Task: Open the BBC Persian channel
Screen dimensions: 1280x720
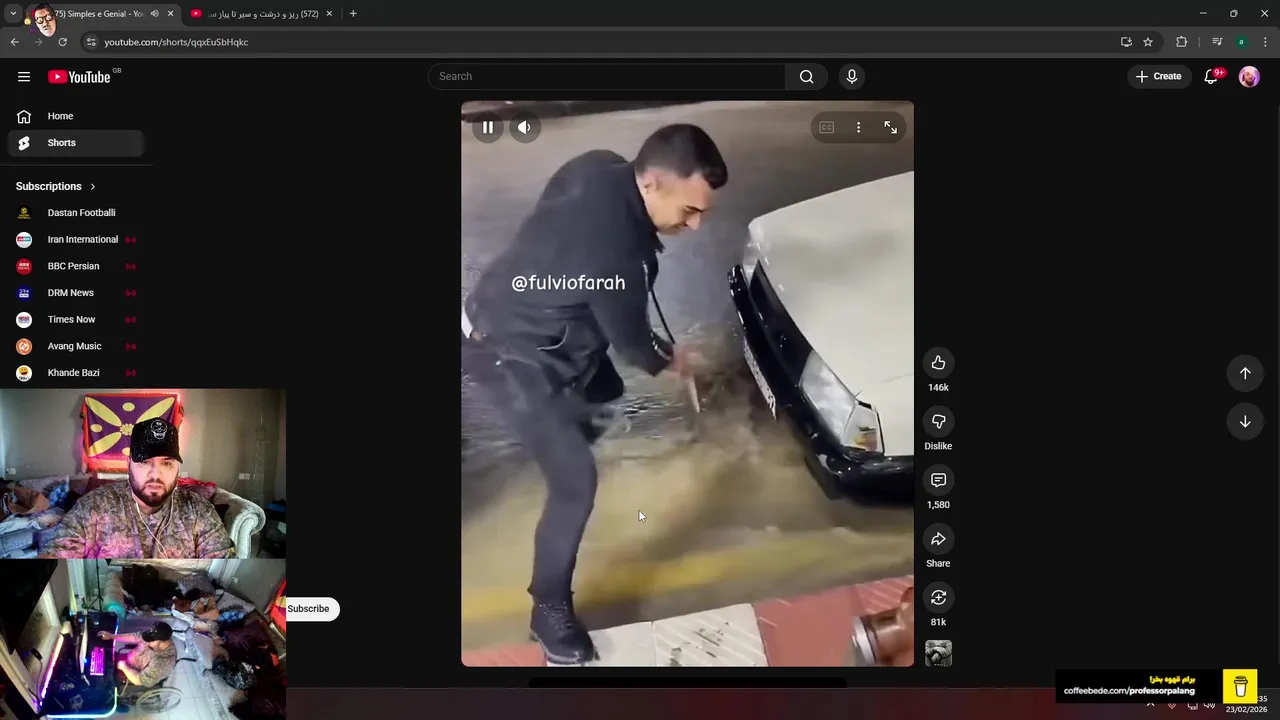Action: [x=76, y=266]
